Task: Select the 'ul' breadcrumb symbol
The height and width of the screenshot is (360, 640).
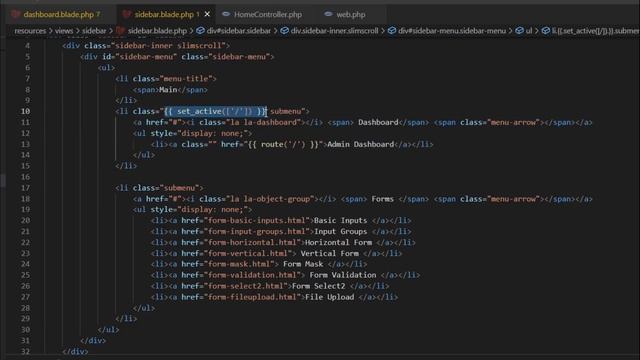Action: [529, 31]
